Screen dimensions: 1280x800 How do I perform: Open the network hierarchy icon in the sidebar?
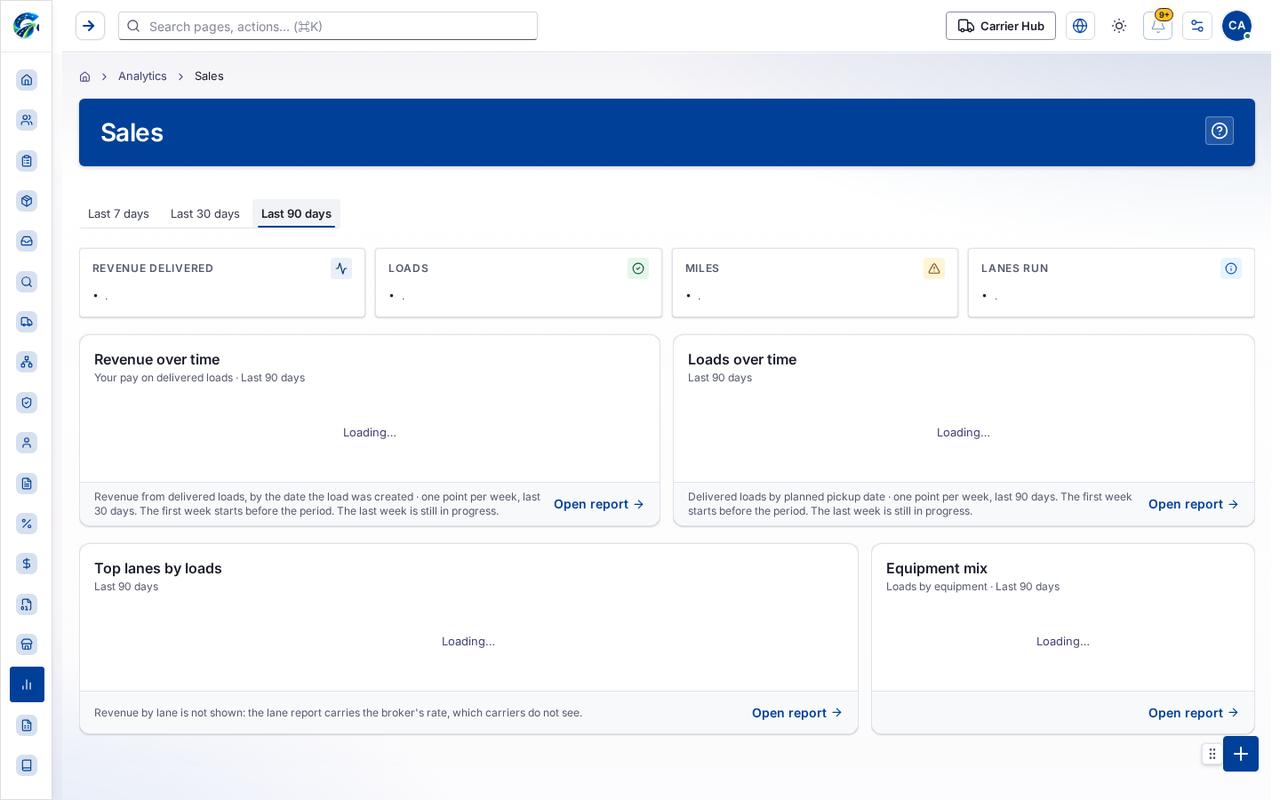[x=27, y=362]
